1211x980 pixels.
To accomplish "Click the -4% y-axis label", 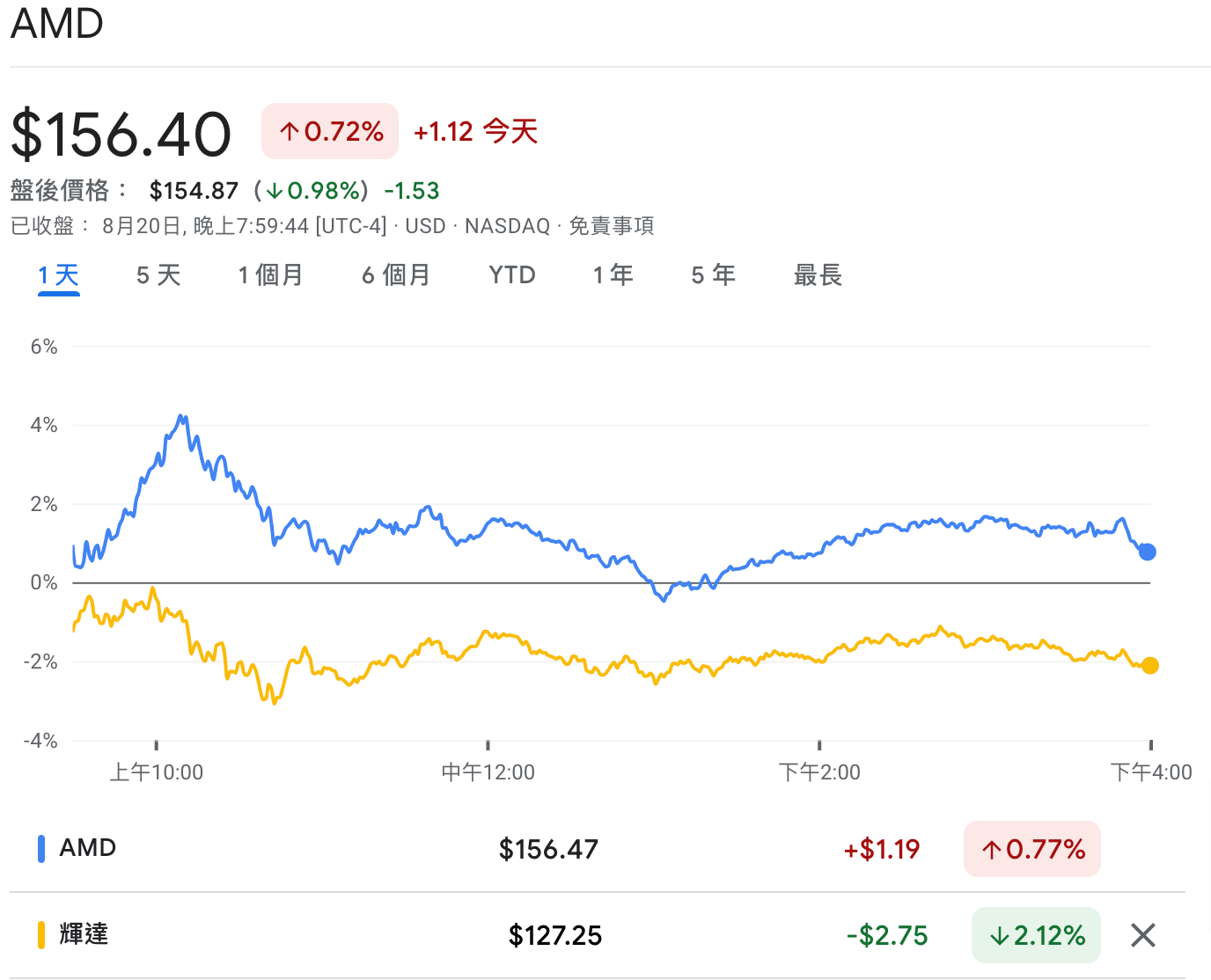I will click(40, 741).
